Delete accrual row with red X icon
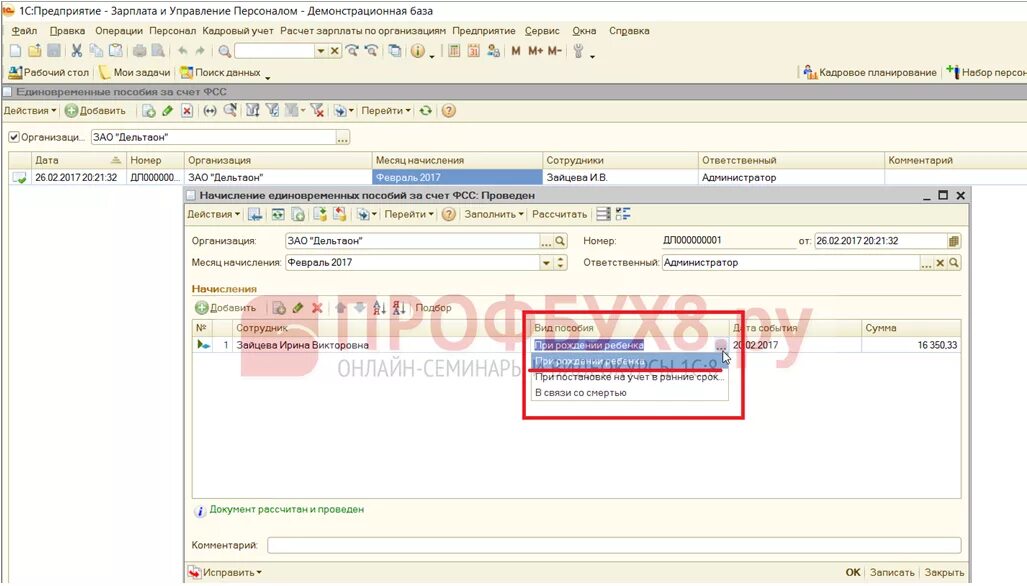 (x=317, y=308)
